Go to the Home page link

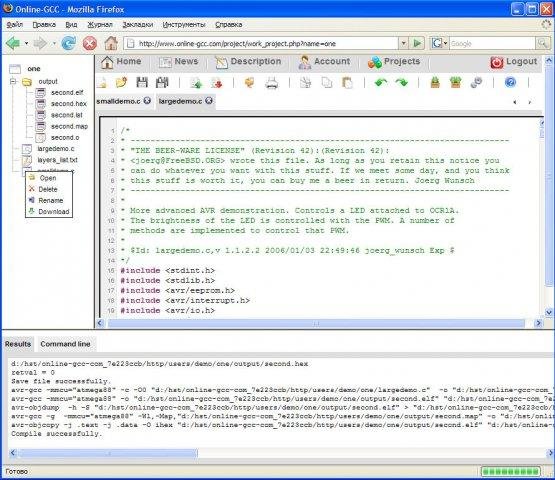pyautogui.click(x=121, y=62)
